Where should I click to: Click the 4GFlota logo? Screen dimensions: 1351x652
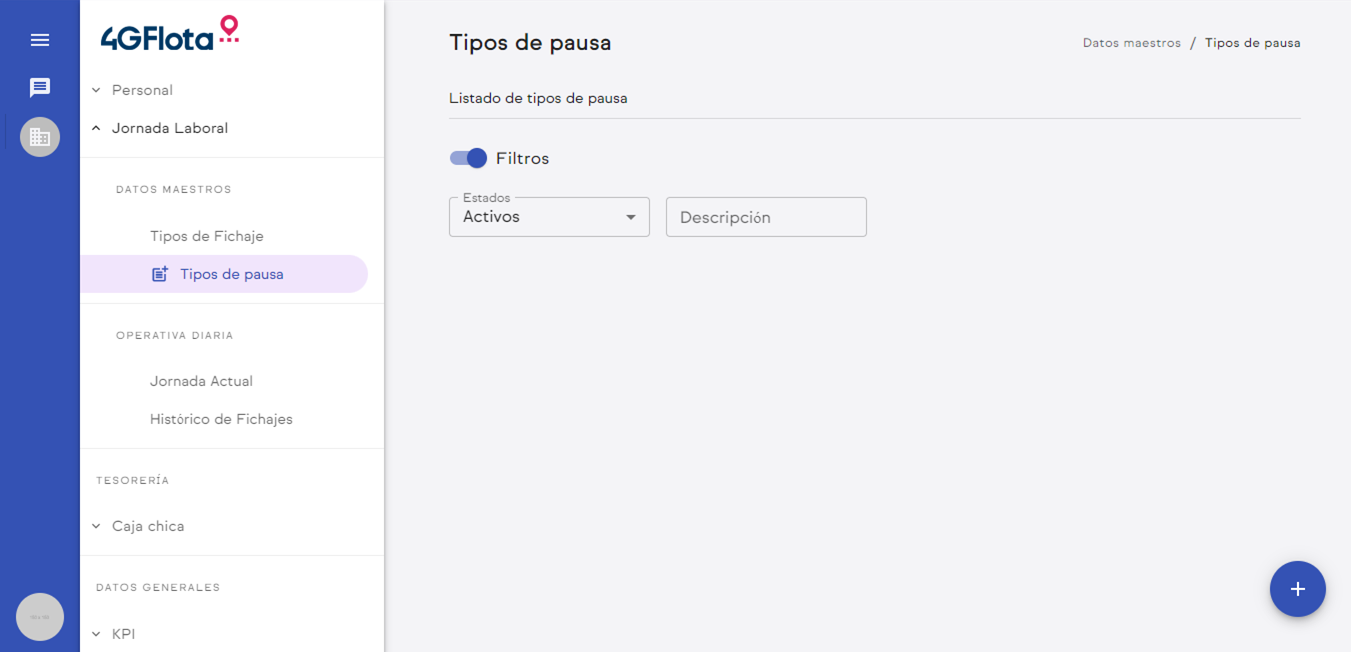click(x=170, y=34)
